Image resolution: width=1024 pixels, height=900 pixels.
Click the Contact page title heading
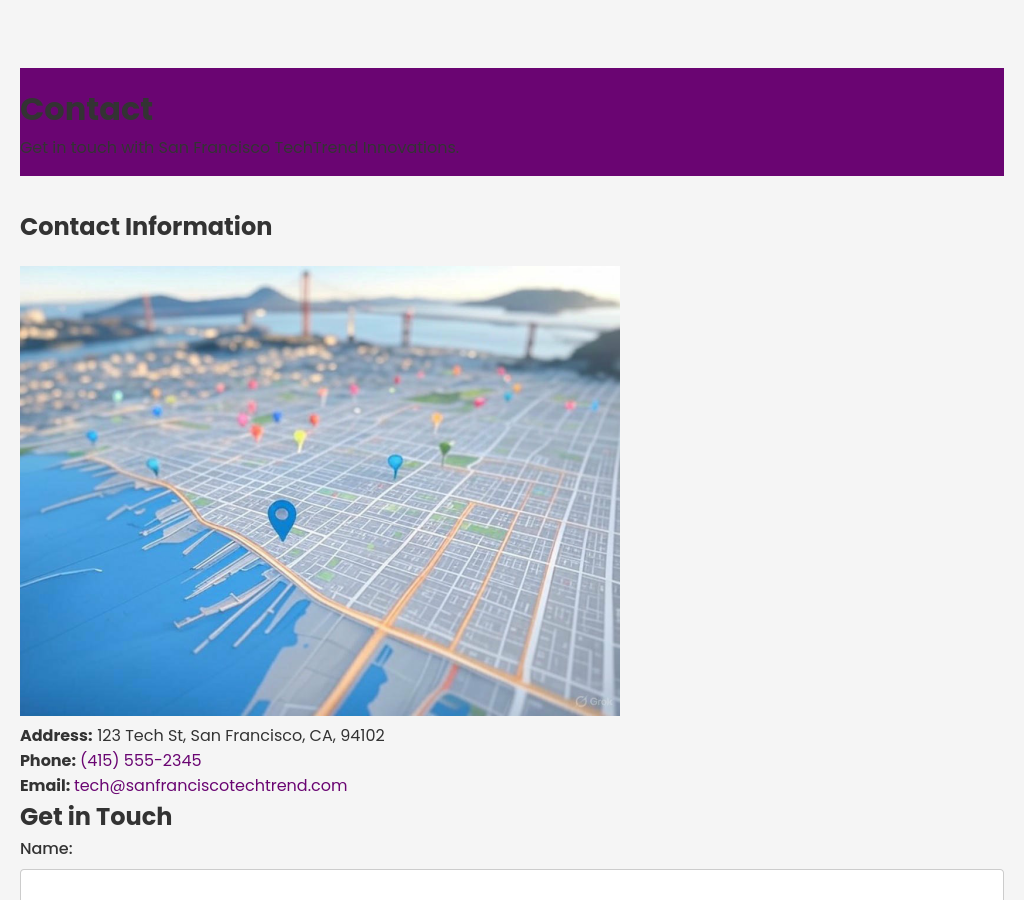point(87,109)
